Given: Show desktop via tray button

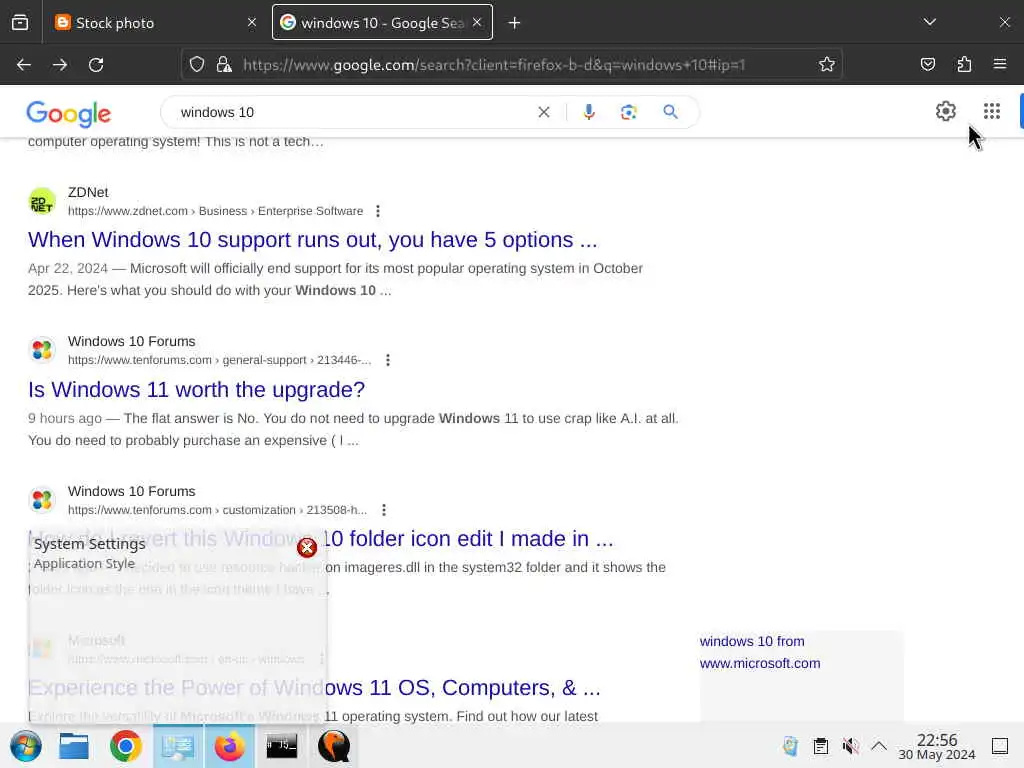Looking at the screenshot, I should [x=1000, y=746].
